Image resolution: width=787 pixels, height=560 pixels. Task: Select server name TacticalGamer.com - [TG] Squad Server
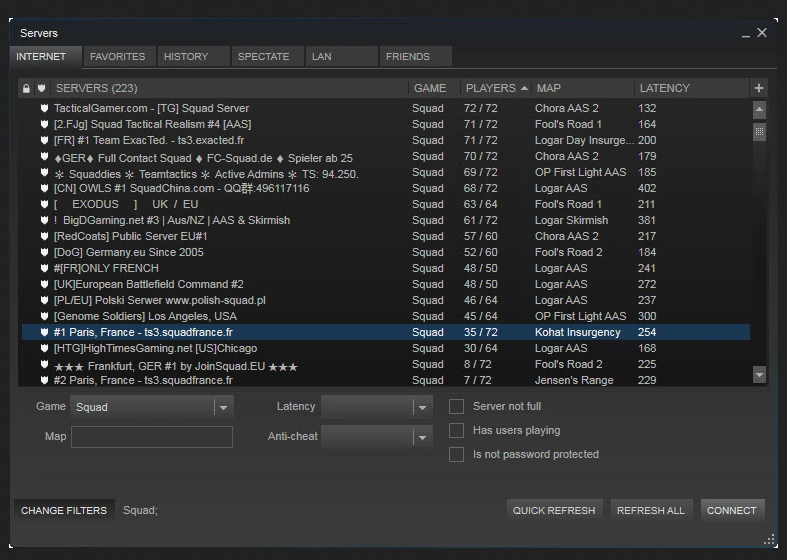(x=151, y=108)
